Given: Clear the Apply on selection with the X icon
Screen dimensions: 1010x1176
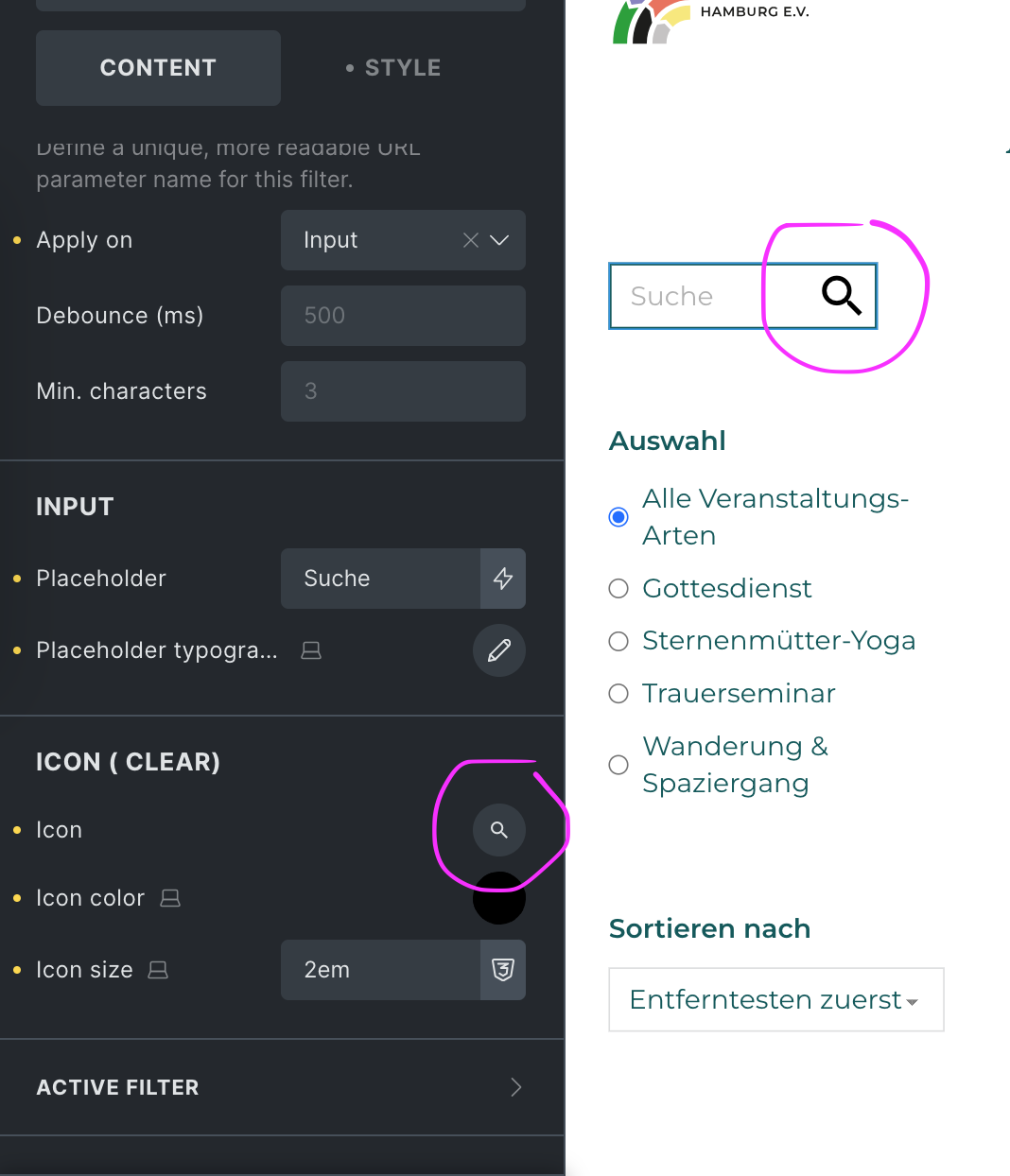Looking at the screenshot, I should 471,240.
